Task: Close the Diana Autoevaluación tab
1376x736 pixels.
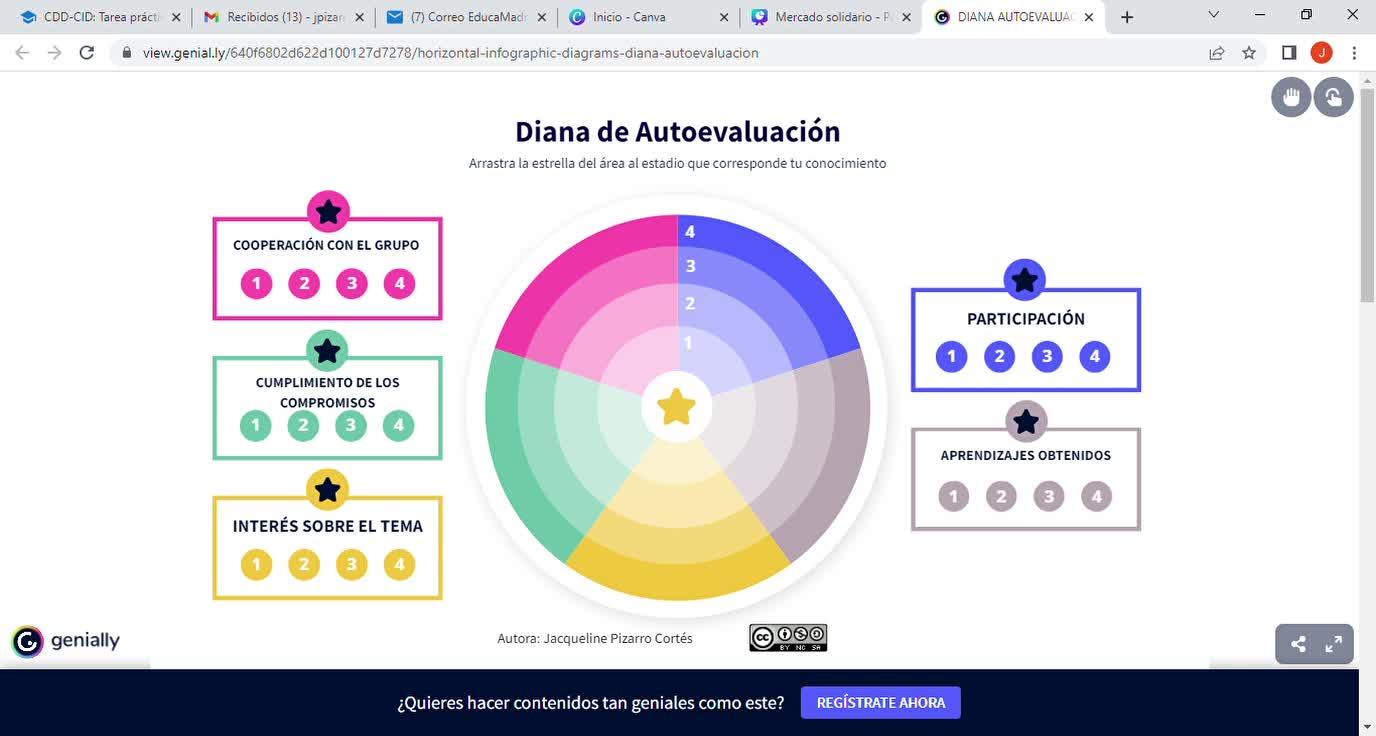Action: click(x=1089, y=17)
